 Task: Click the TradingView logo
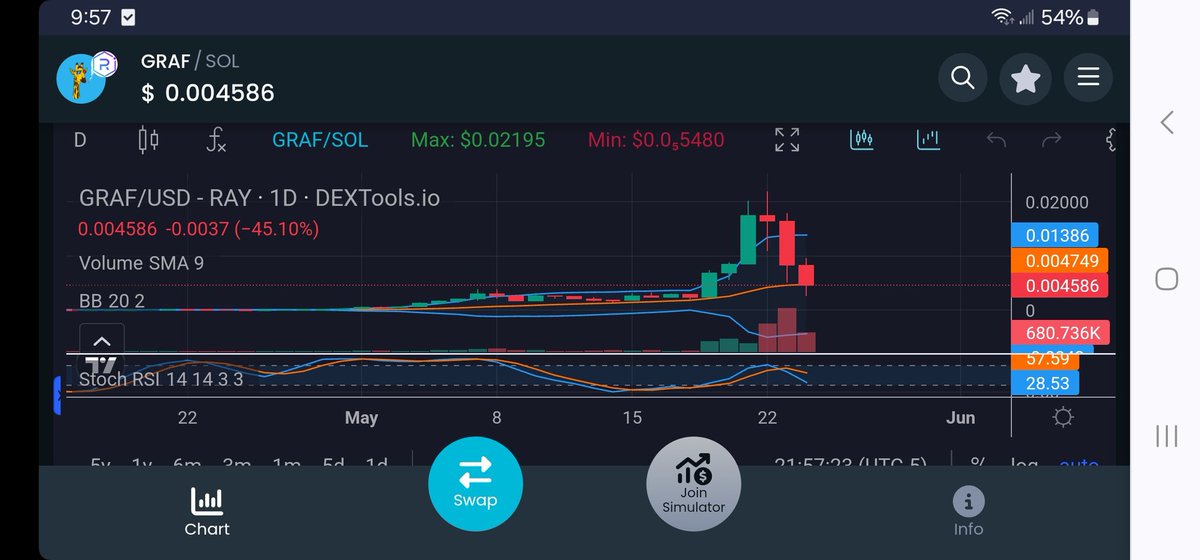(x=101, y=365)
